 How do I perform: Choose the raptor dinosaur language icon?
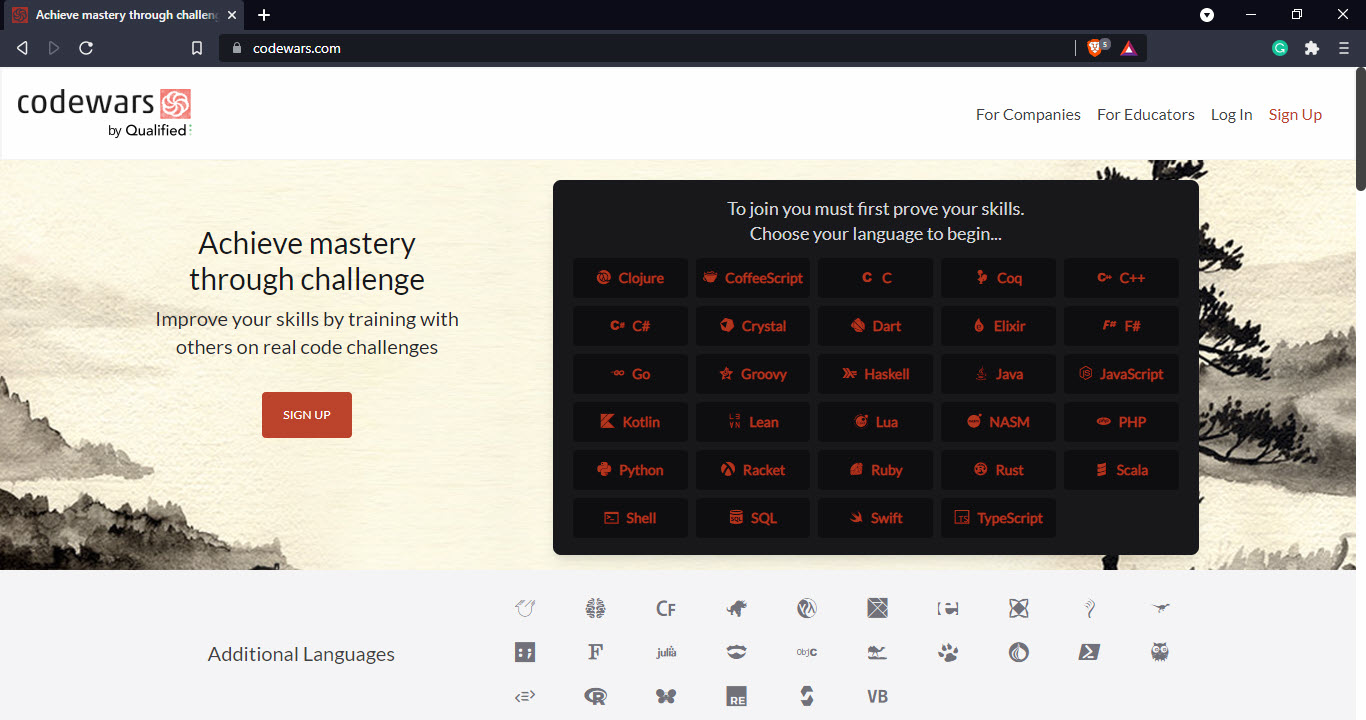pyautogui.click(x=1160, y=608)
